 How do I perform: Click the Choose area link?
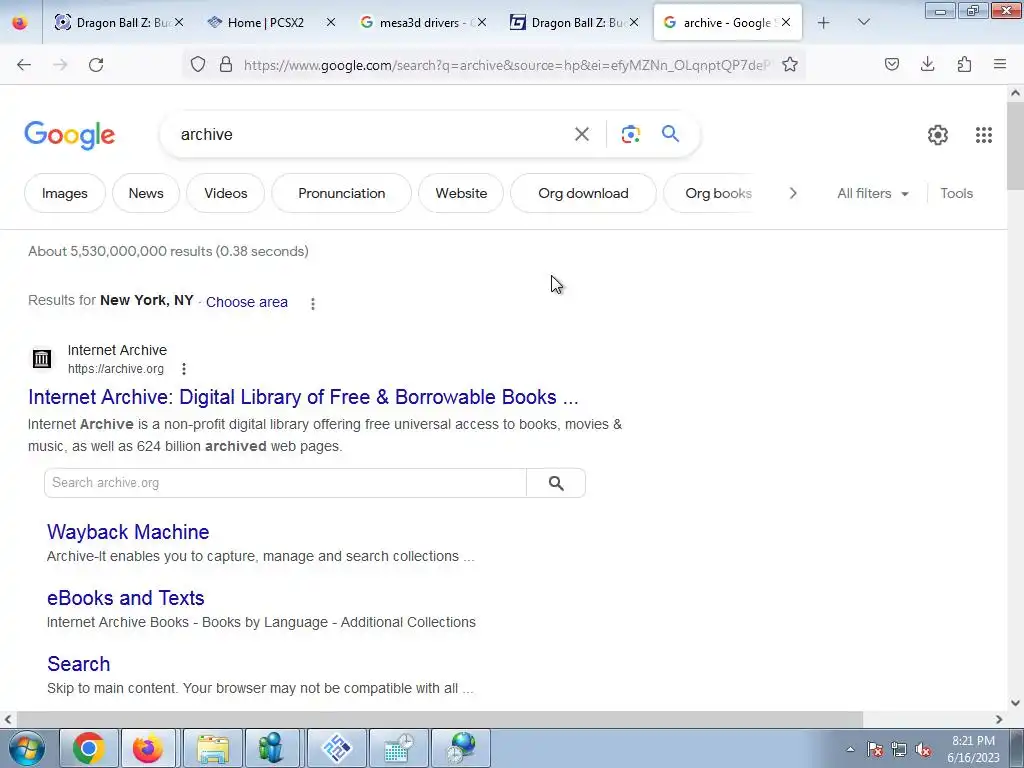tap(247, 302)
